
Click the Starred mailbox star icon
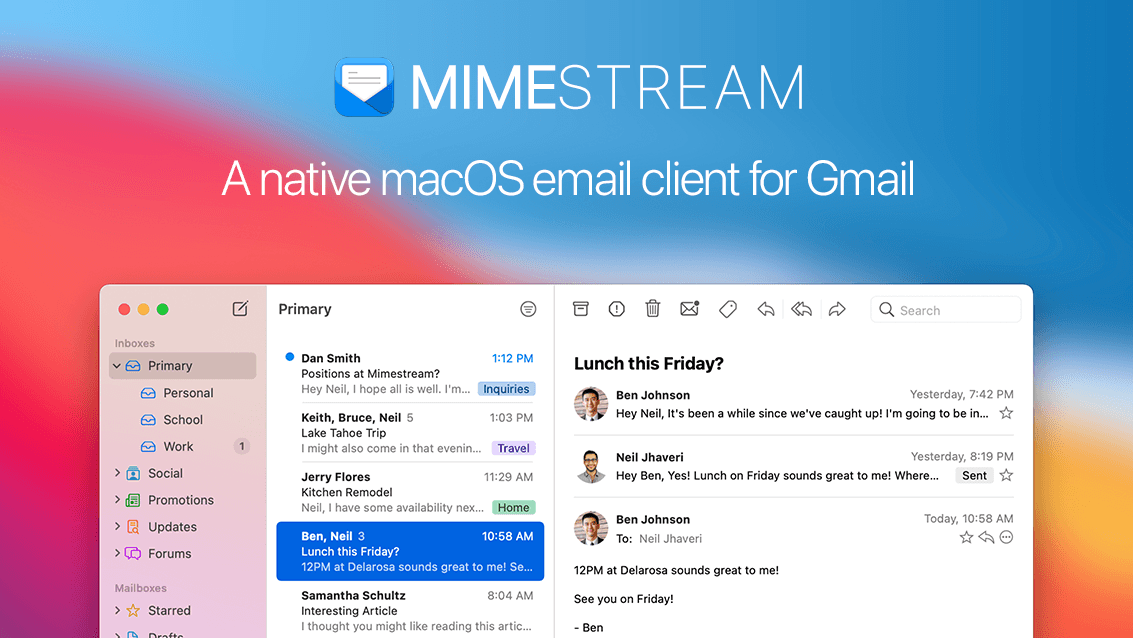click(133, 611)
